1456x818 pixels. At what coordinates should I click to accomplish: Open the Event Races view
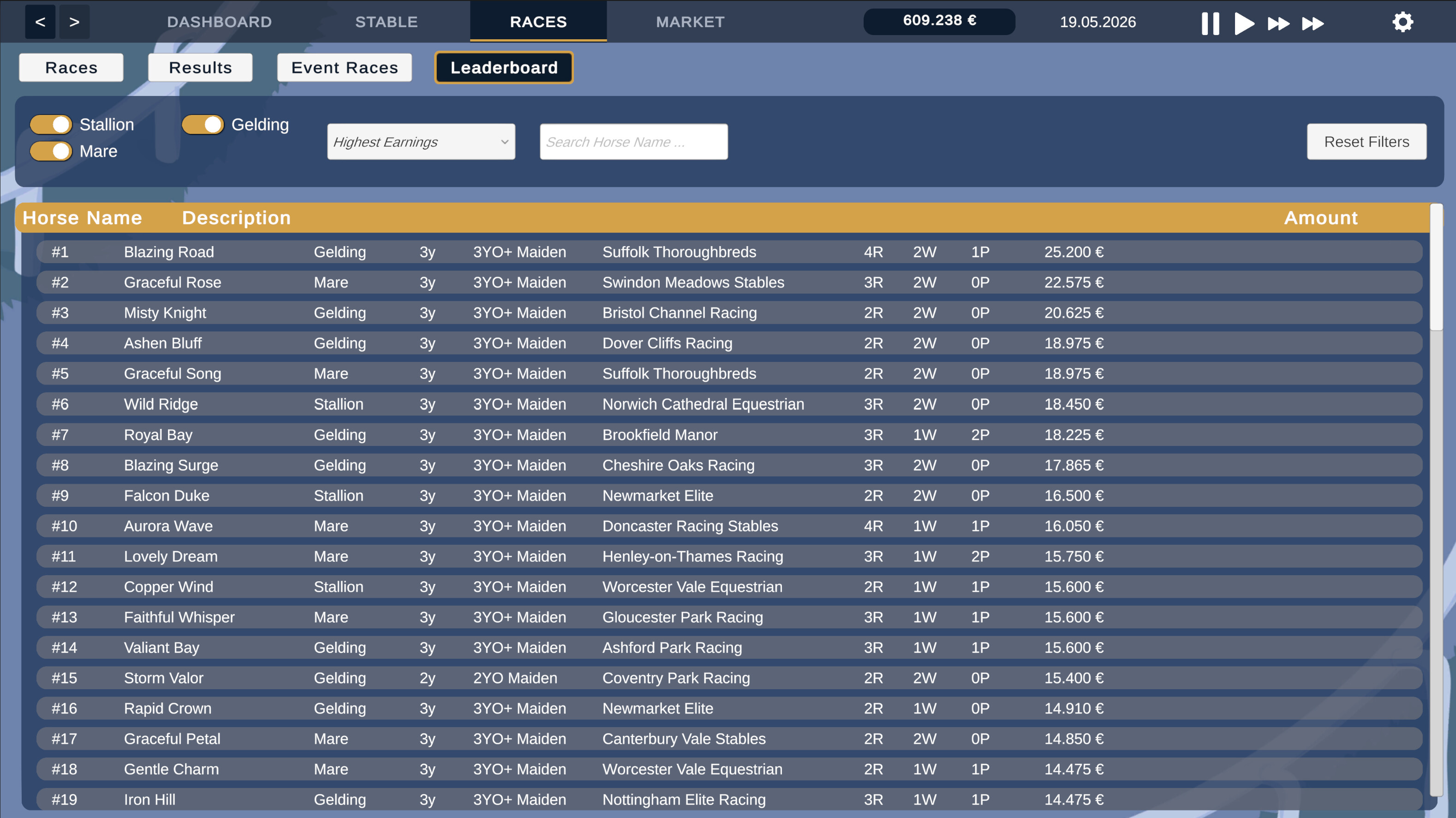(x=344, y=67)
